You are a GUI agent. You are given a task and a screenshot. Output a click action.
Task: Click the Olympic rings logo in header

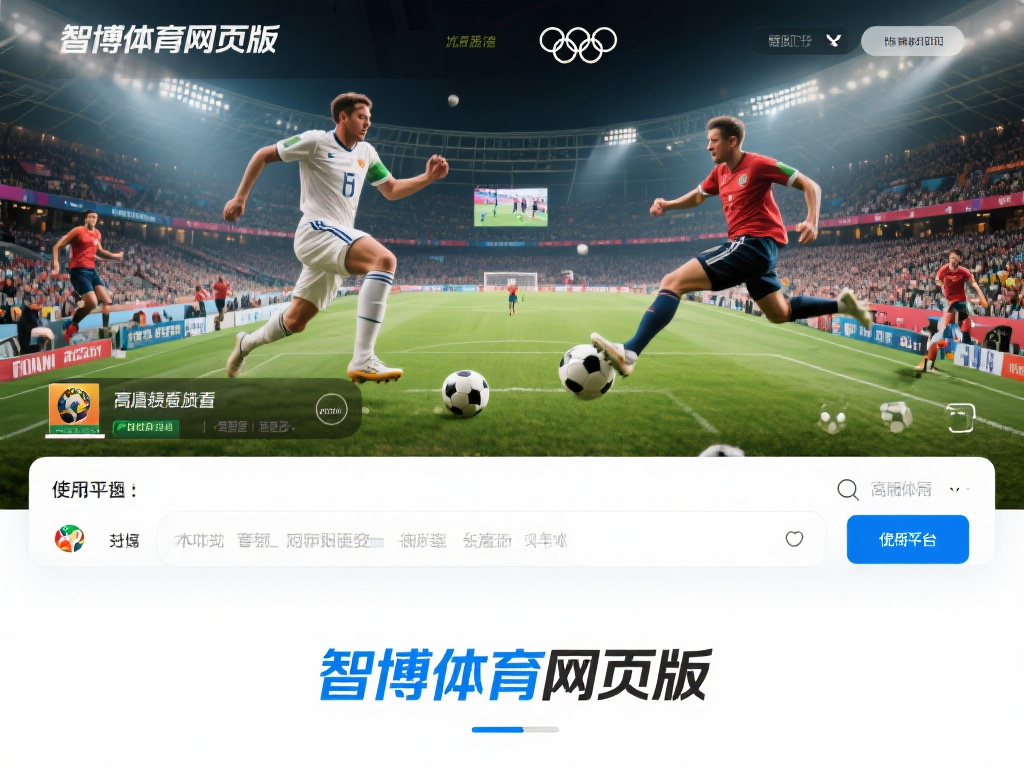pyautogui.click(x=578, y=44)
